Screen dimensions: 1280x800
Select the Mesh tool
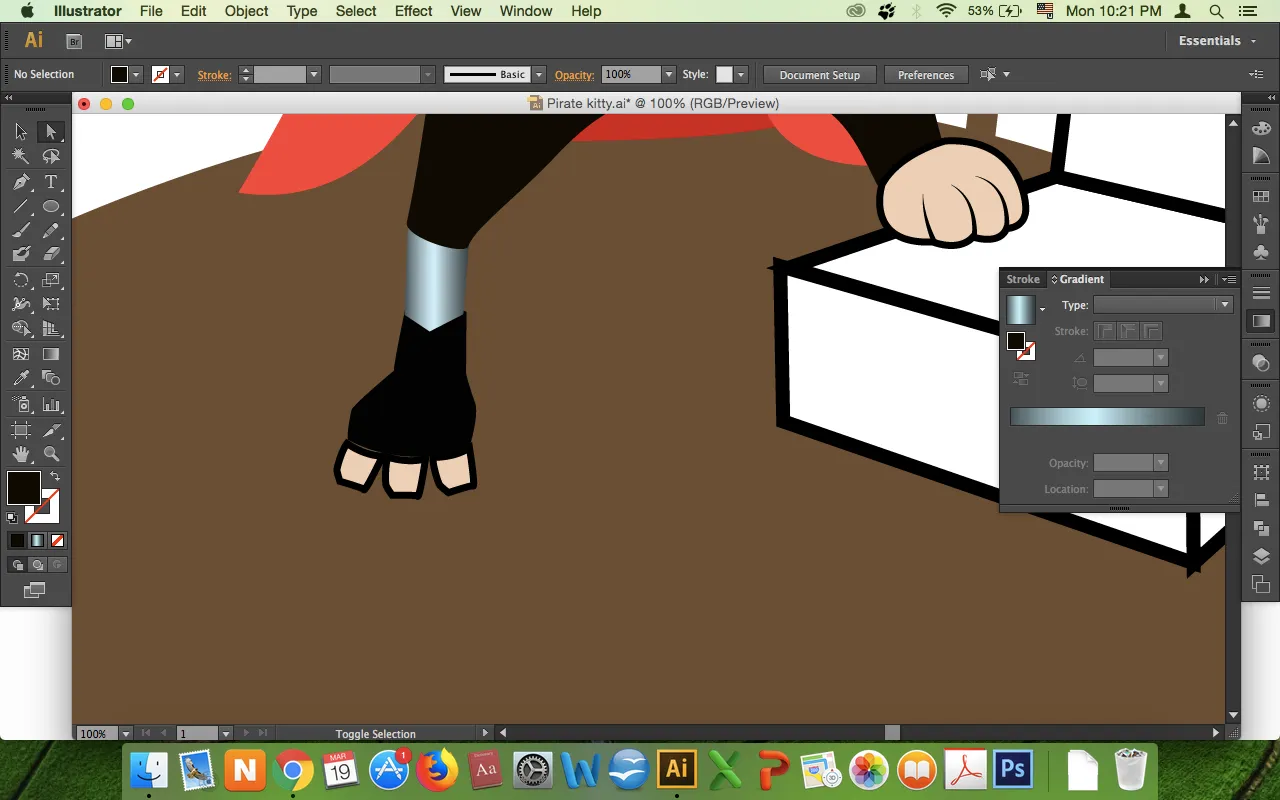(21, 354)
